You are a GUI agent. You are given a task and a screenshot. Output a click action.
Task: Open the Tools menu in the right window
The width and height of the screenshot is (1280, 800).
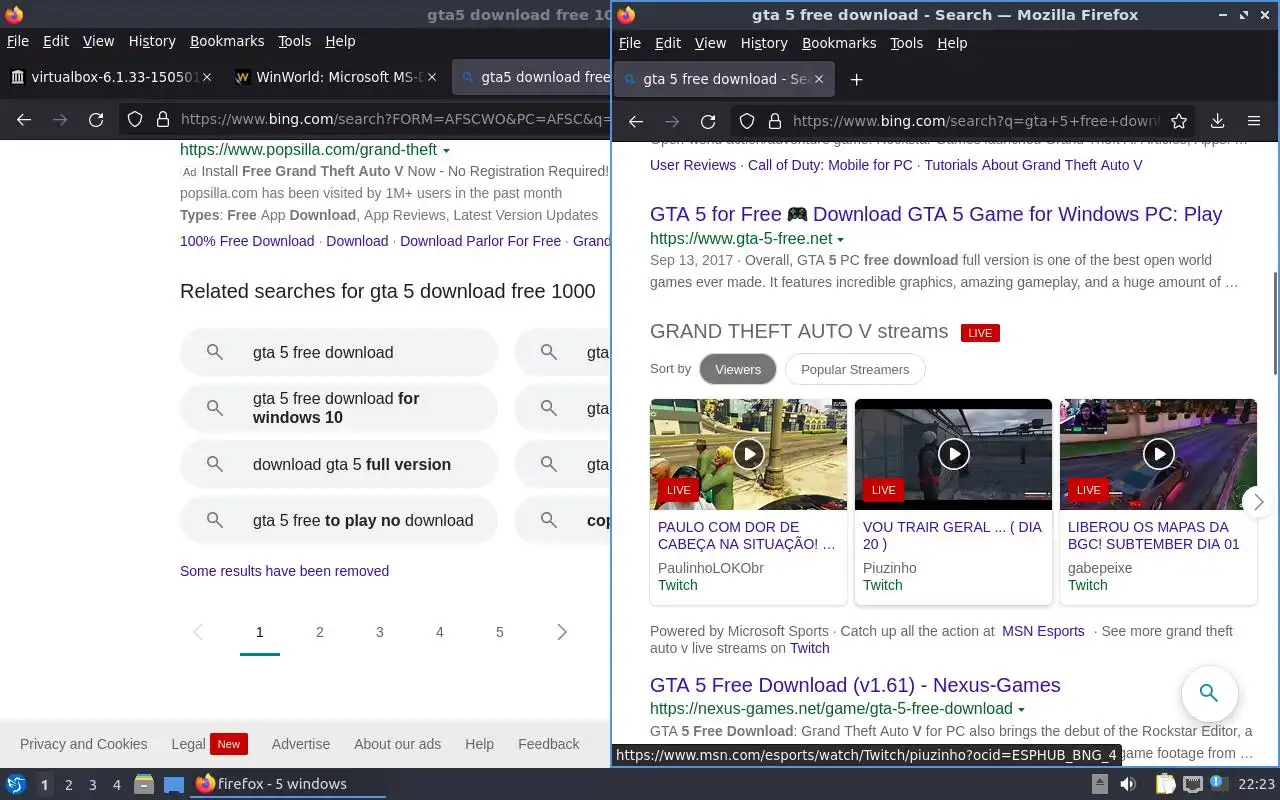[907, 43]
